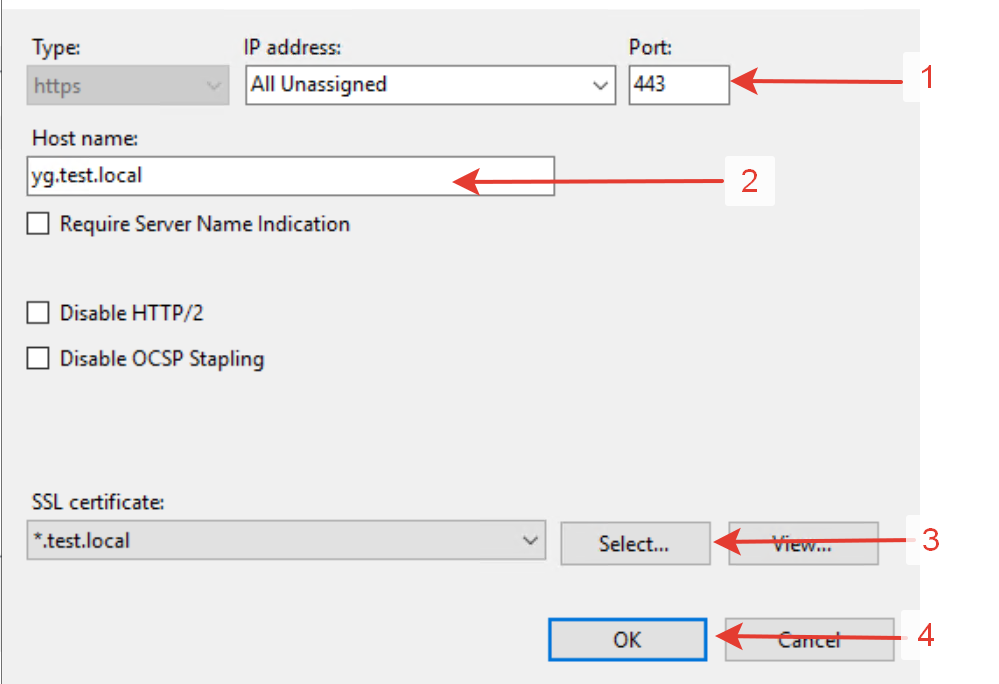Click the Require Server Name Indication label
The height and width of the screenshot is (684, 999).
[x=205, y=224]
